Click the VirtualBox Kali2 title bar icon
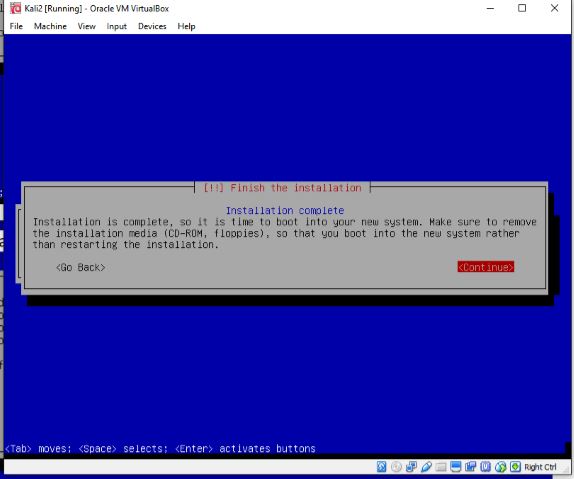Screen dimensions: 574x479 15,8
